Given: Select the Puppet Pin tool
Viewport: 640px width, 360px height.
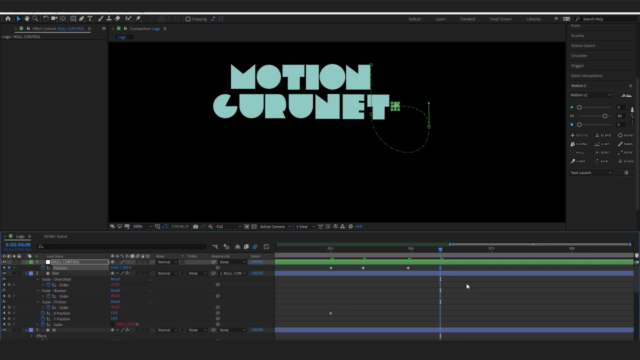Looking at the screenshot, I should pyautogui.click(x=138, y=19).
